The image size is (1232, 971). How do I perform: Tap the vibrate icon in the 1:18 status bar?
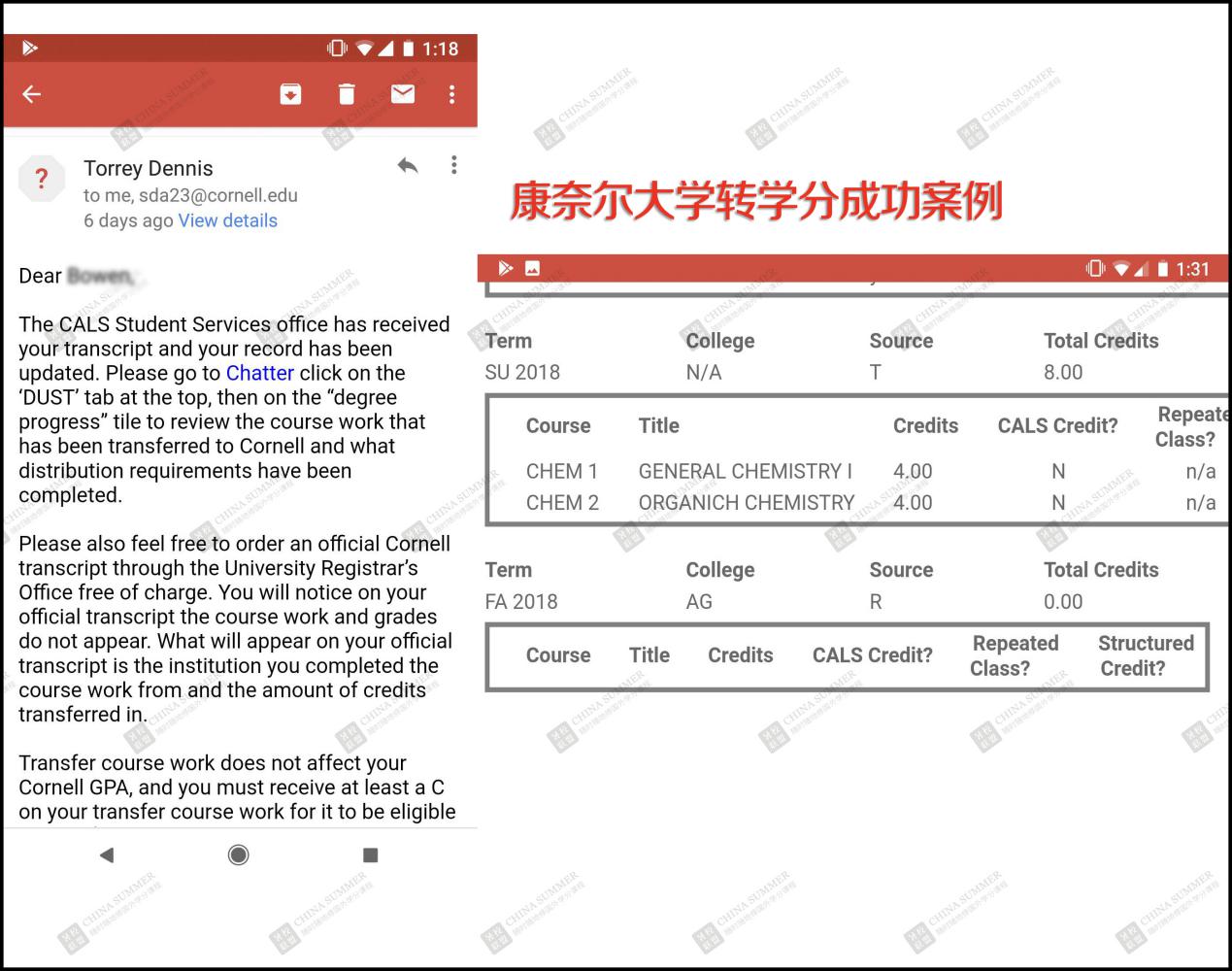(337, 48)
